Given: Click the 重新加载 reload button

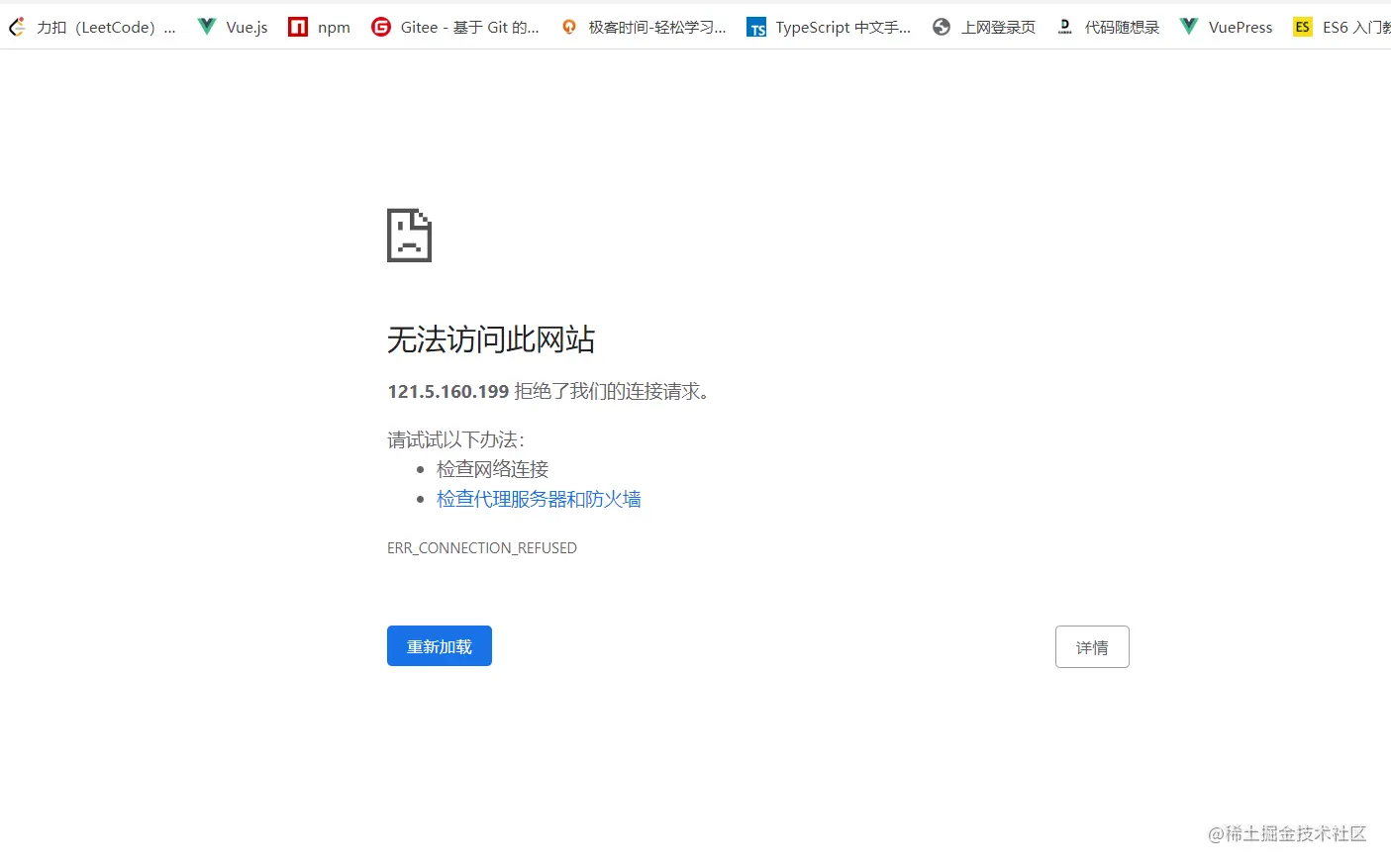Looking at the screenshot, I should [x=439, y=645].
